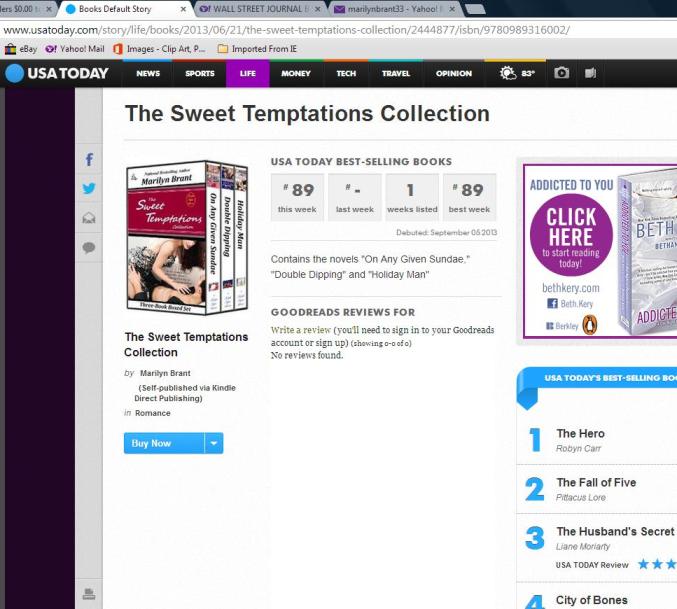Open photo galleries camera icon in navbar

pyautogui.click(x=561, y=73)
